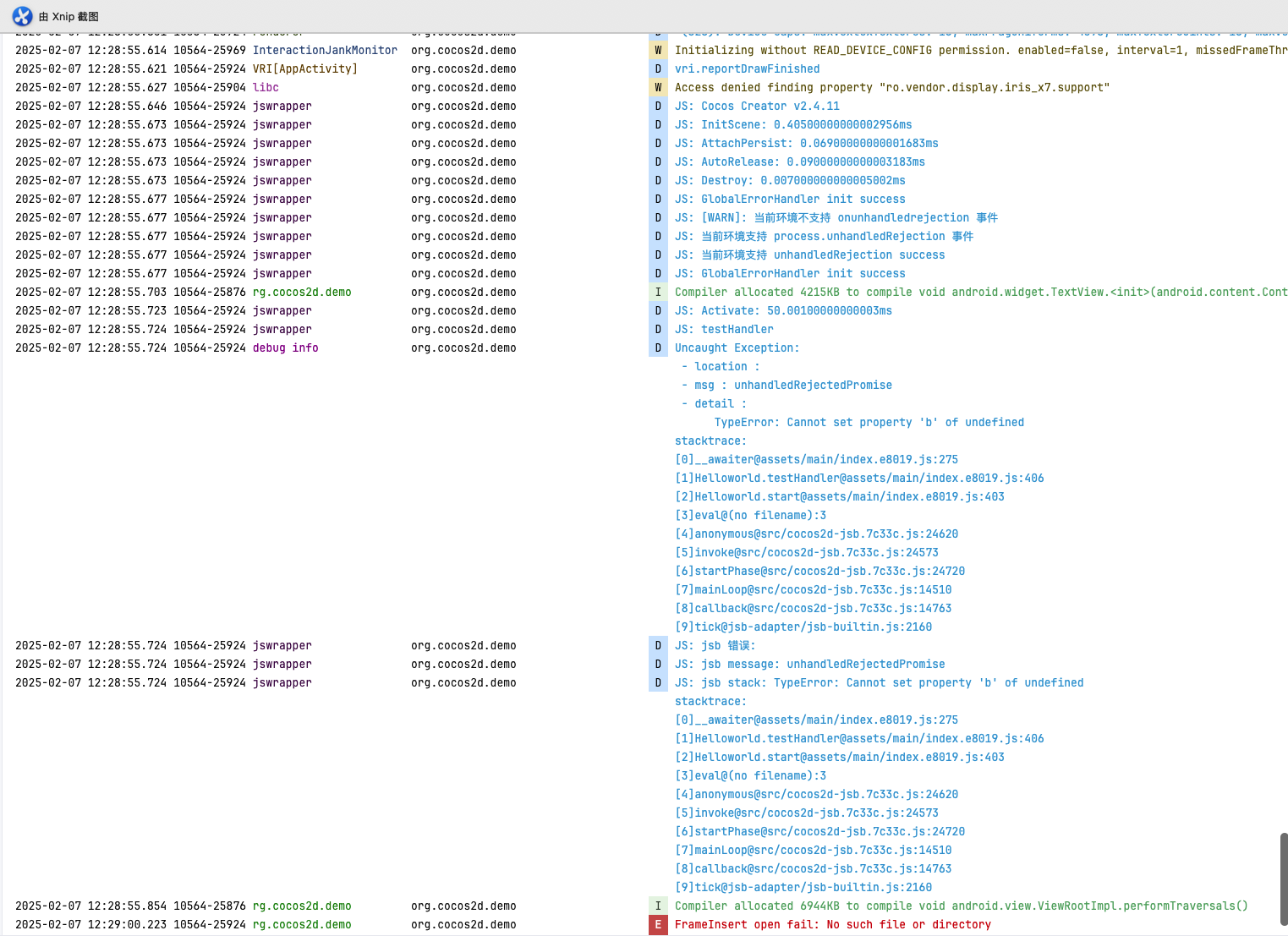The width and height of the screenshot is (1288, 936).
Task: Click the I badge beside Compiler allocated 4215KB
Action: (x=658, y=293)
